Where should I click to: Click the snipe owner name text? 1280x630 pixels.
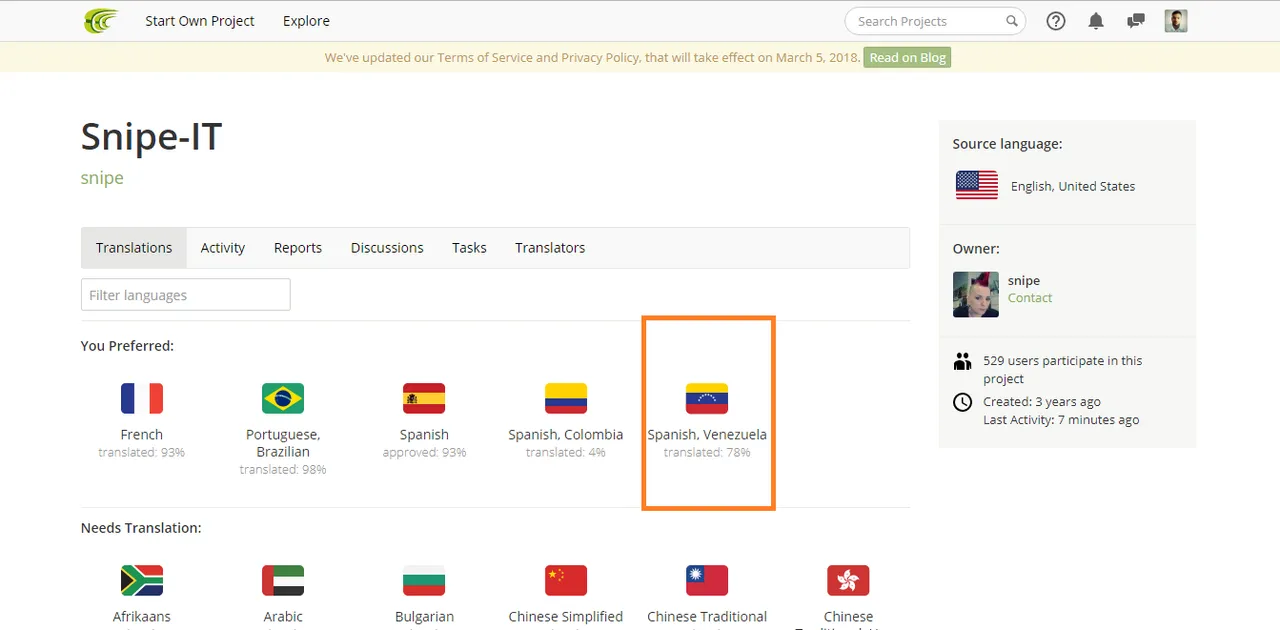point(1024,281)
